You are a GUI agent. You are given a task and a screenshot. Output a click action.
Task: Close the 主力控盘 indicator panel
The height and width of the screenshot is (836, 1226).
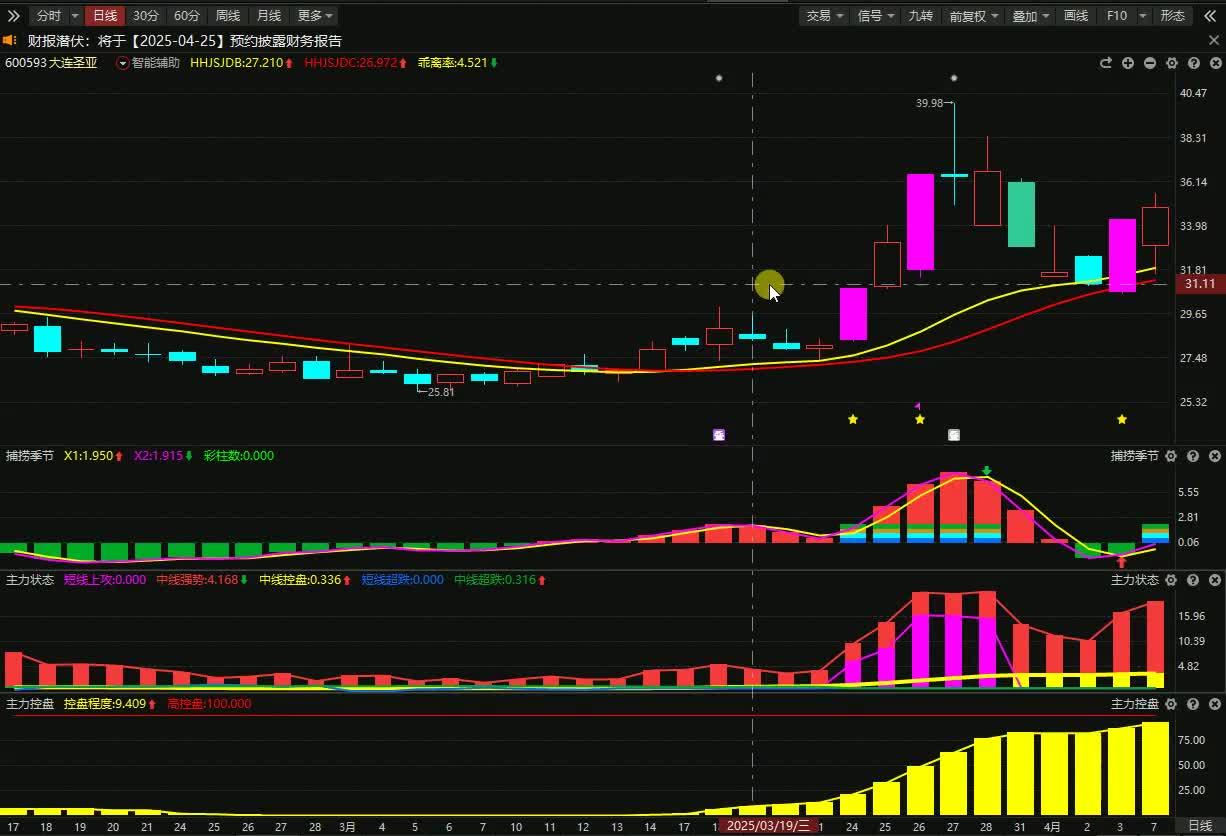(x=1215, y=704)
